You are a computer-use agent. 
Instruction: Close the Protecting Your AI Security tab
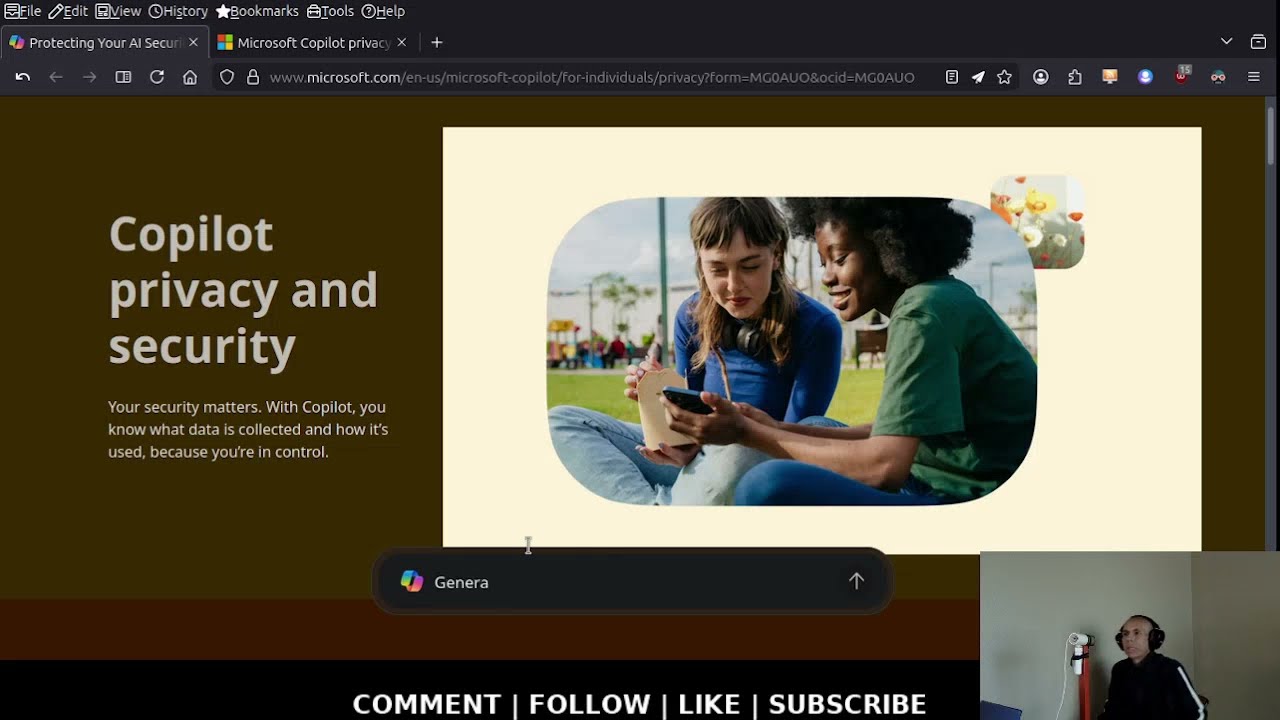(x=193, y=42)
